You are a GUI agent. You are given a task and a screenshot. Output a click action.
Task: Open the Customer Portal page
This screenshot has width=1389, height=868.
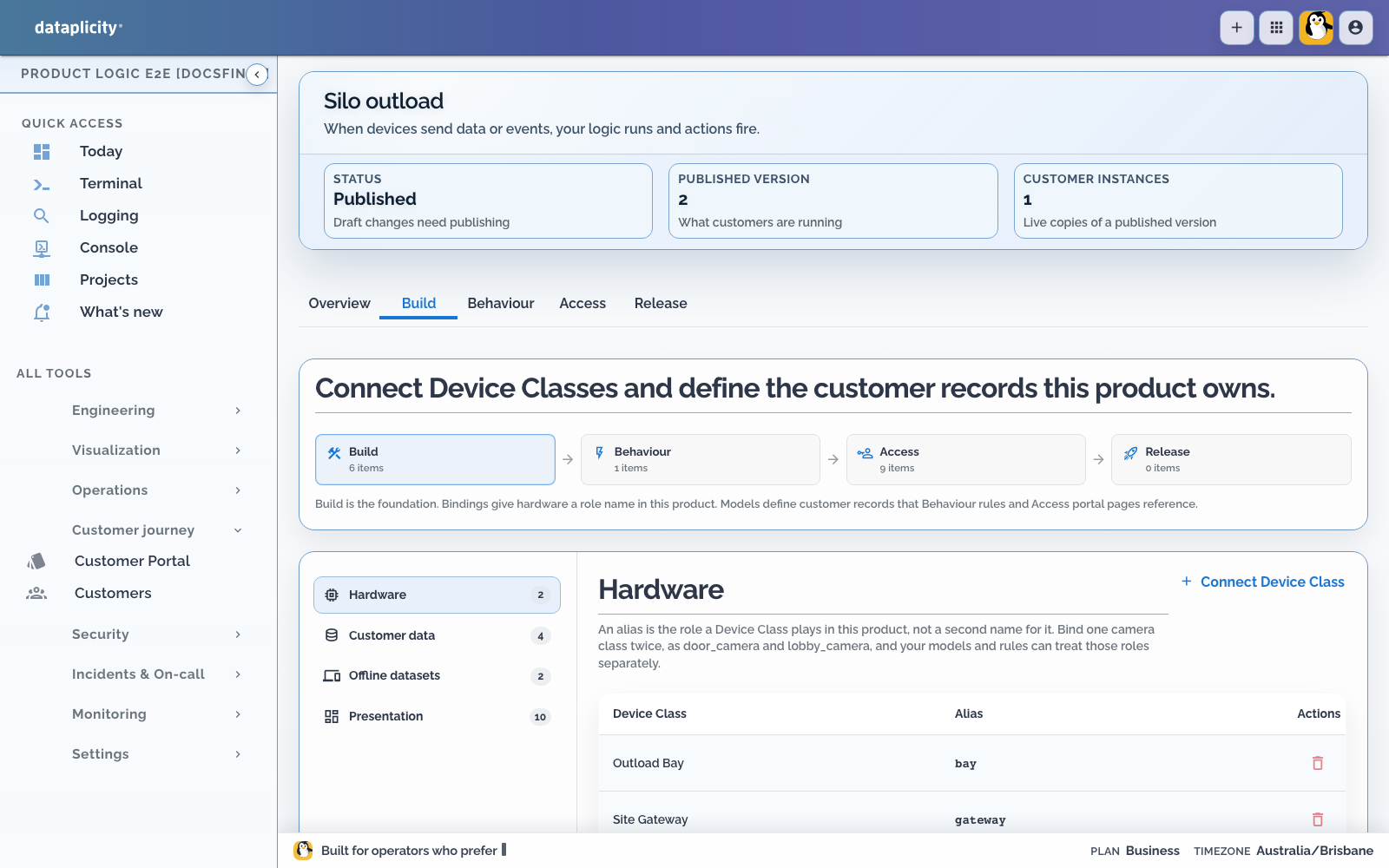pyautogui.click(x=132, y=562)
